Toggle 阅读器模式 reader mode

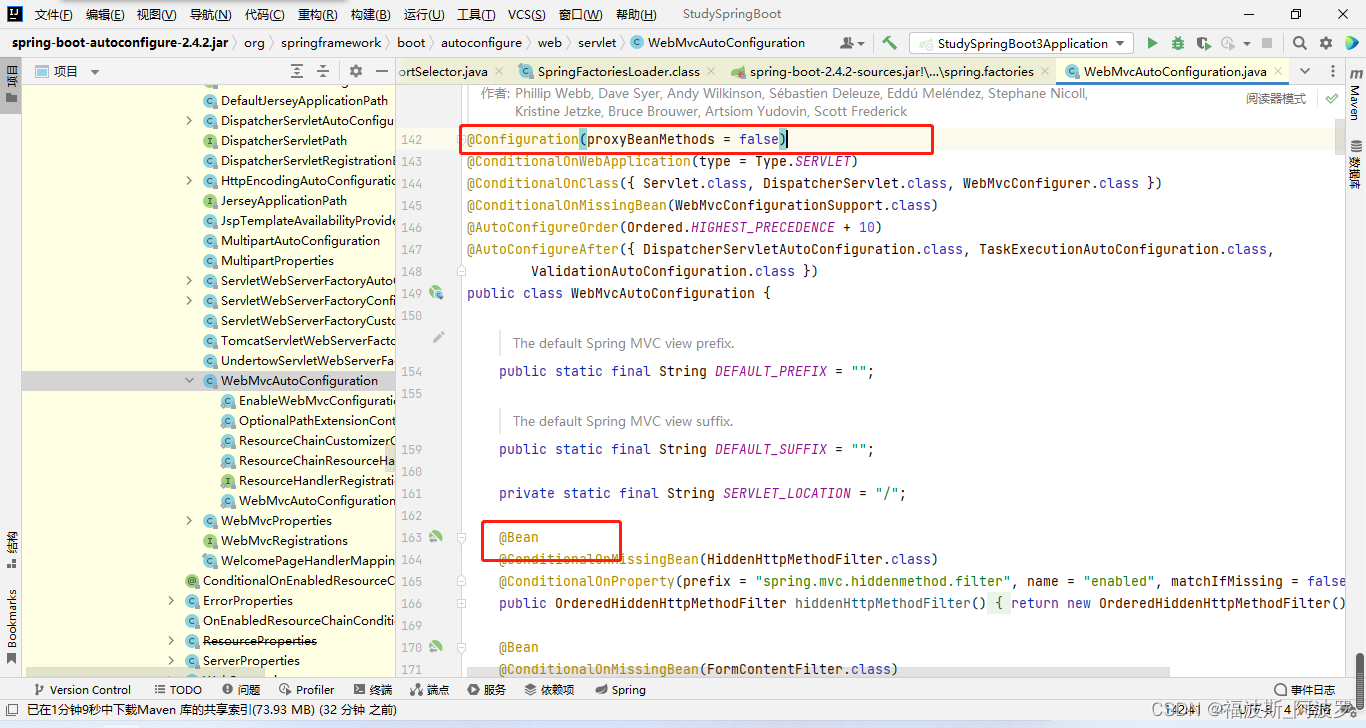tap(1275, 99)
